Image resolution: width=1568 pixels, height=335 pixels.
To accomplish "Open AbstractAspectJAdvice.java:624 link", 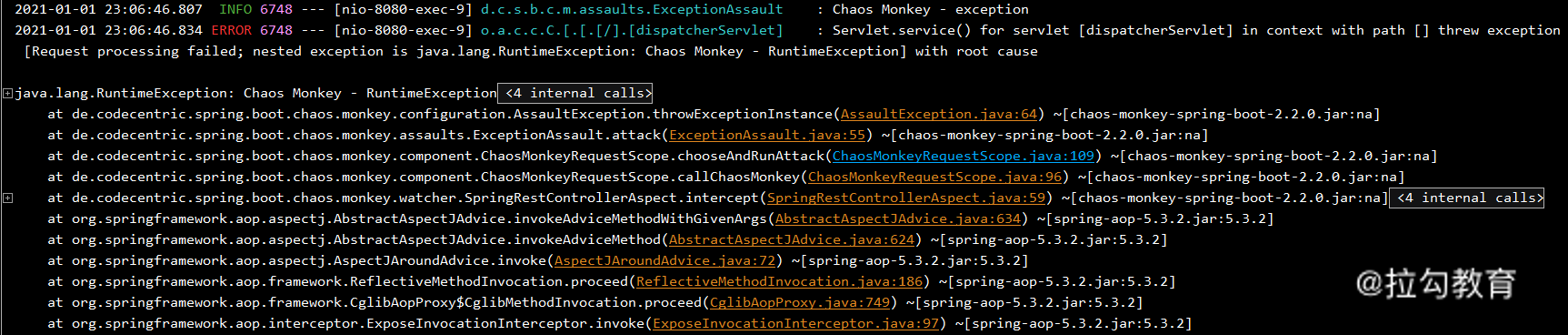I will coord(792,239).
